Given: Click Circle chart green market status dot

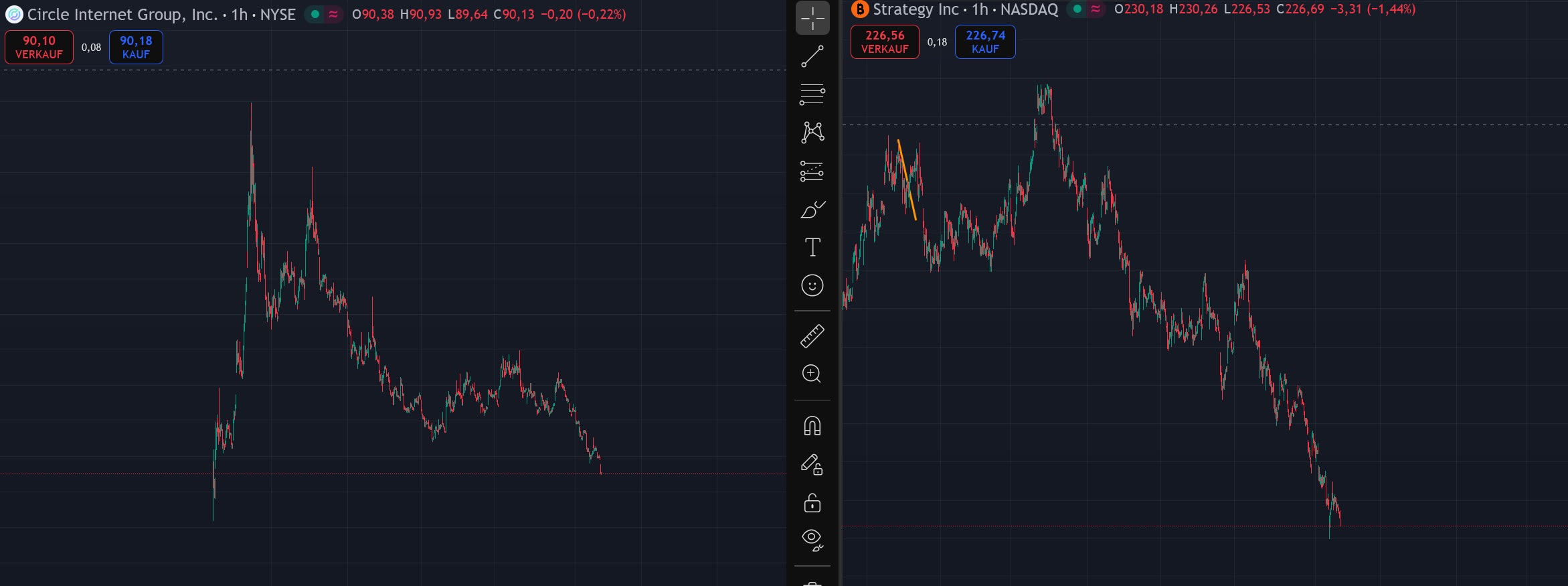Looking at the screenshot, I should [315, 14].
